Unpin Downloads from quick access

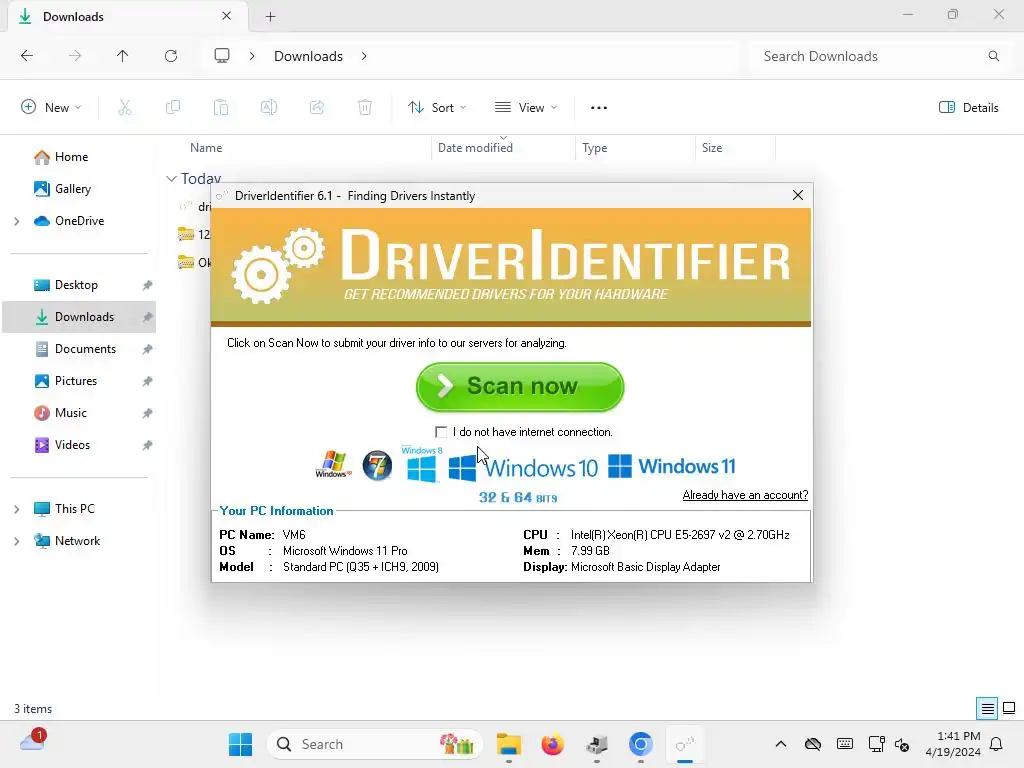click(148, 317)
